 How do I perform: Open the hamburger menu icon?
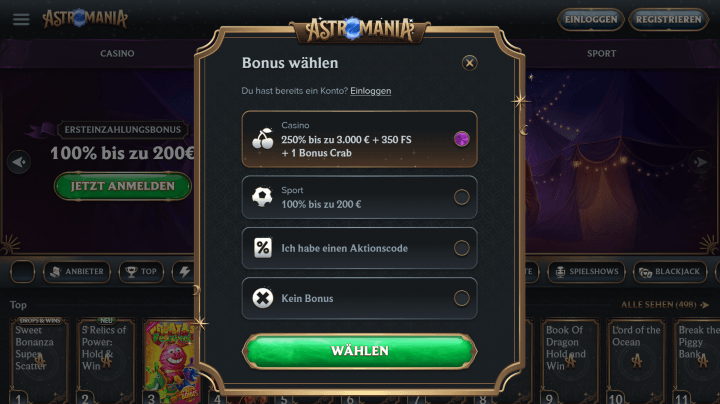[21, 19]
